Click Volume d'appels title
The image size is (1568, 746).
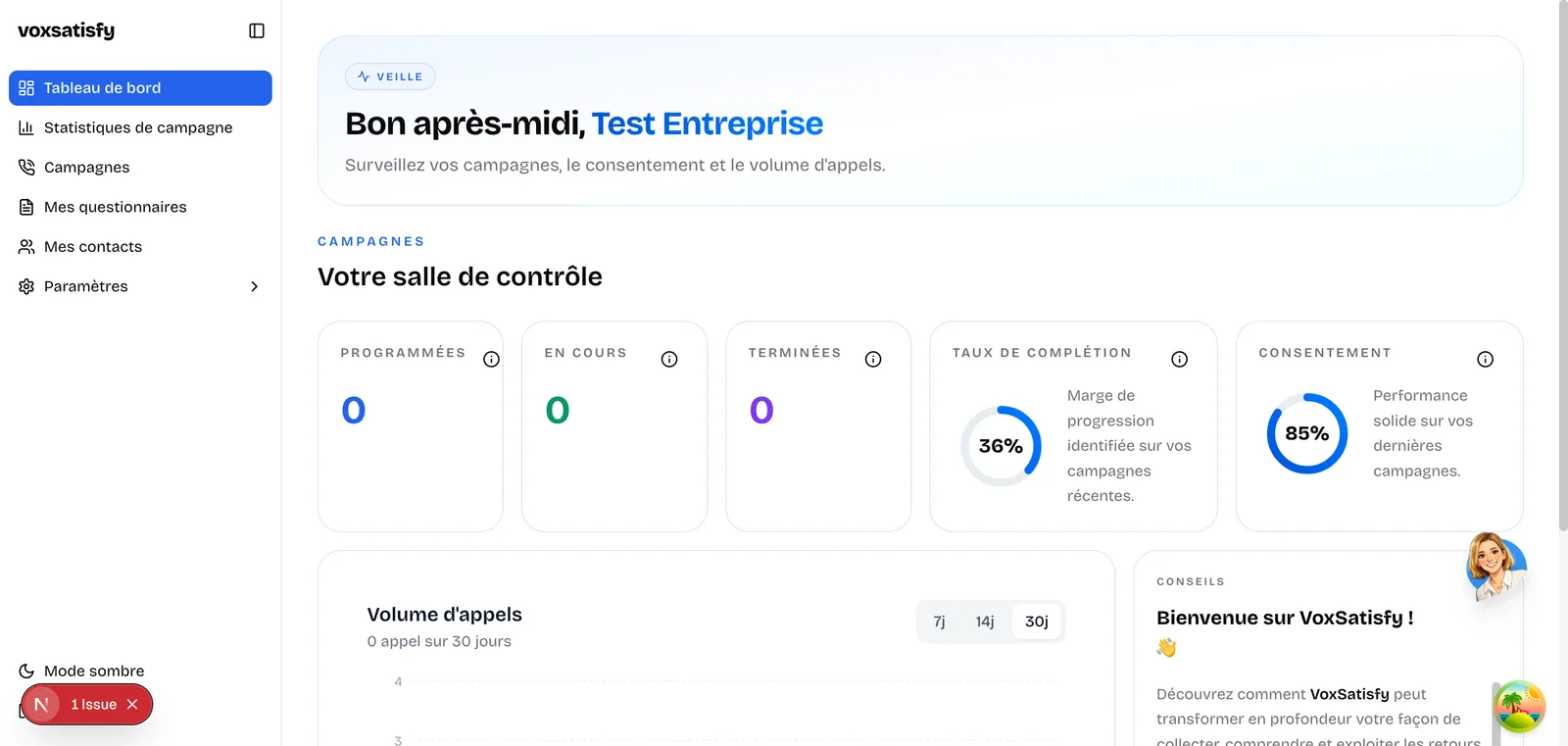point(444,615)
